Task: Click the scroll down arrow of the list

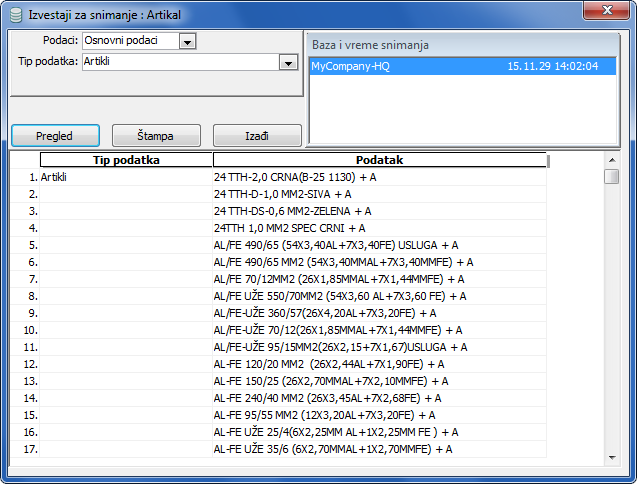Action: click(x=611, y=458)
